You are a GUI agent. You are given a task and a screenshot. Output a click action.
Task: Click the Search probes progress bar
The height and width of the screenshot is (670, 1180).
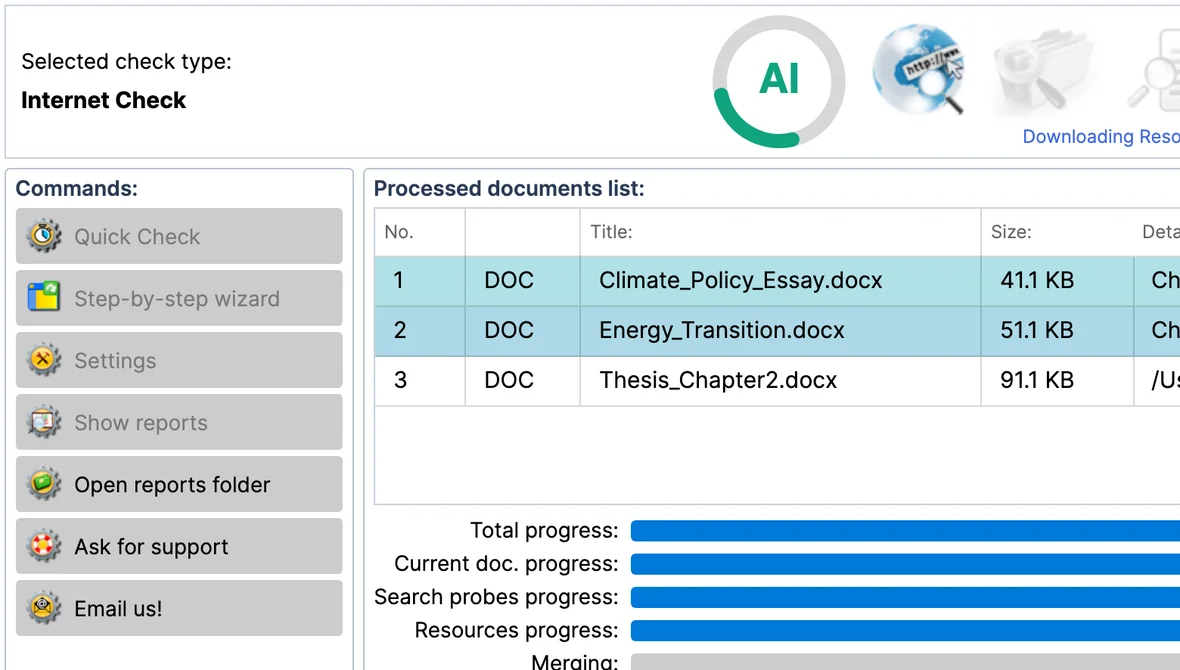click(905, 597)
